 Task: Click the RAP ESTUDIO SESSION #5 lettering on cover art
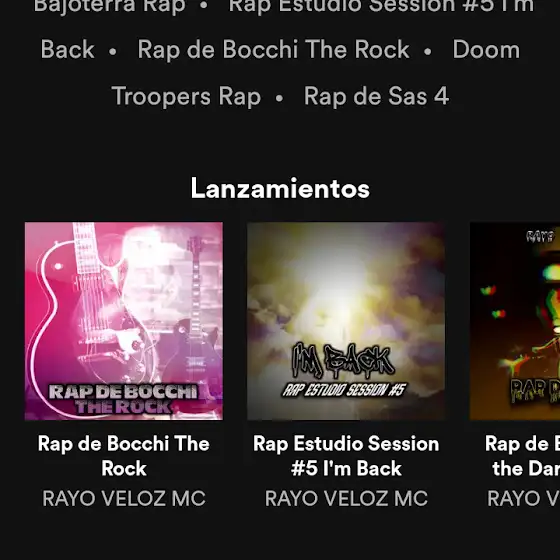click(x=344, y=390)
